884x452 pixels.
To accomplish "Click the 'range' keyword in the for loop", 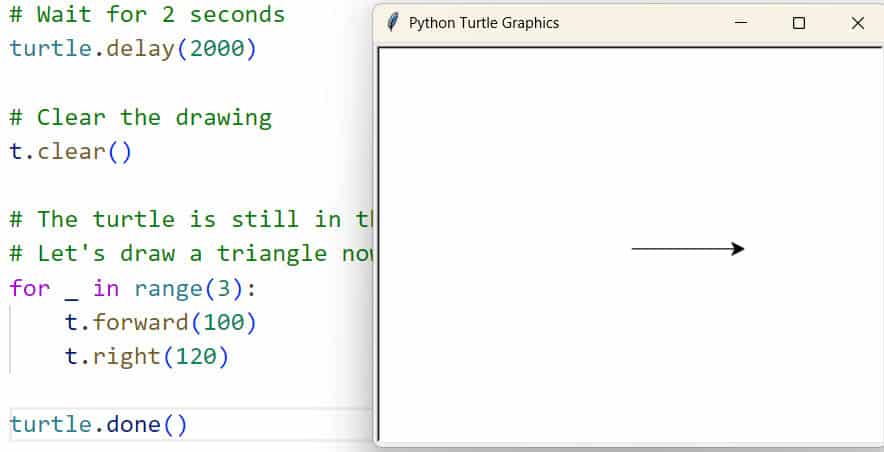I will [x=168, y=289].
